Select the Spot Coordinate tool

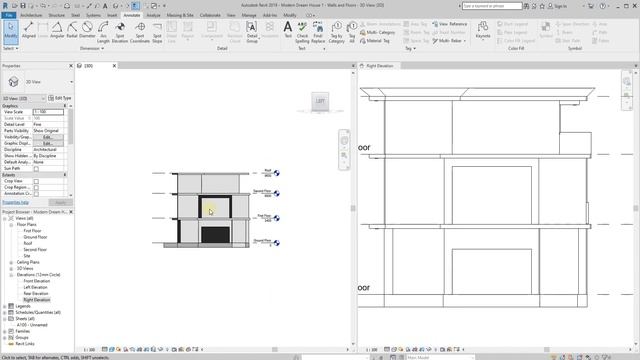(140, 33)
